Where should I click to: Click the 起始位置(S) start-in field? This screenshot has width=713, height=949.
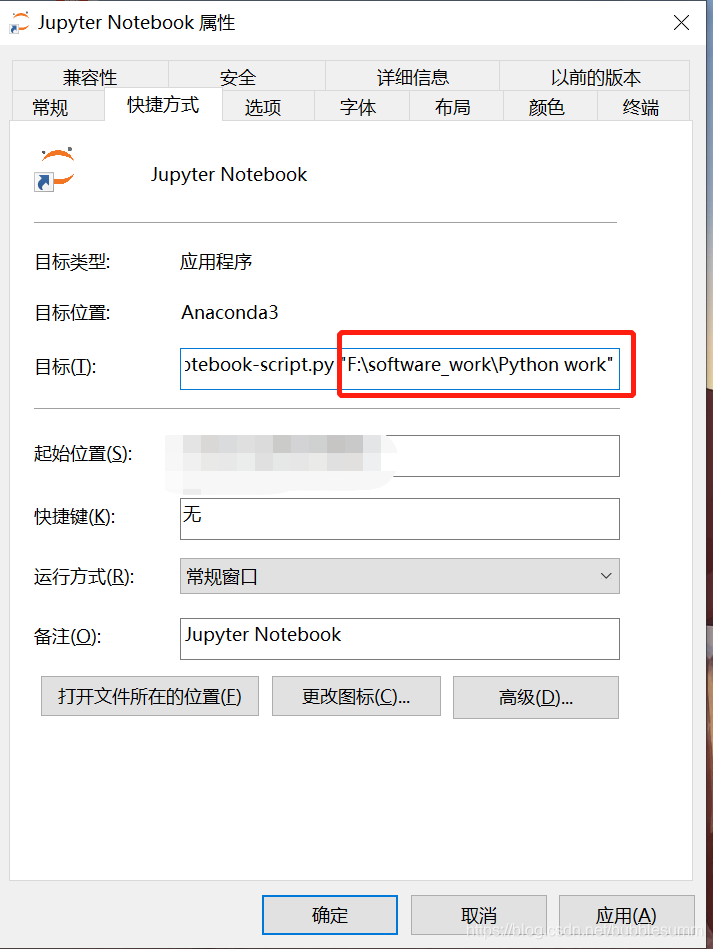tap(399, 456)
